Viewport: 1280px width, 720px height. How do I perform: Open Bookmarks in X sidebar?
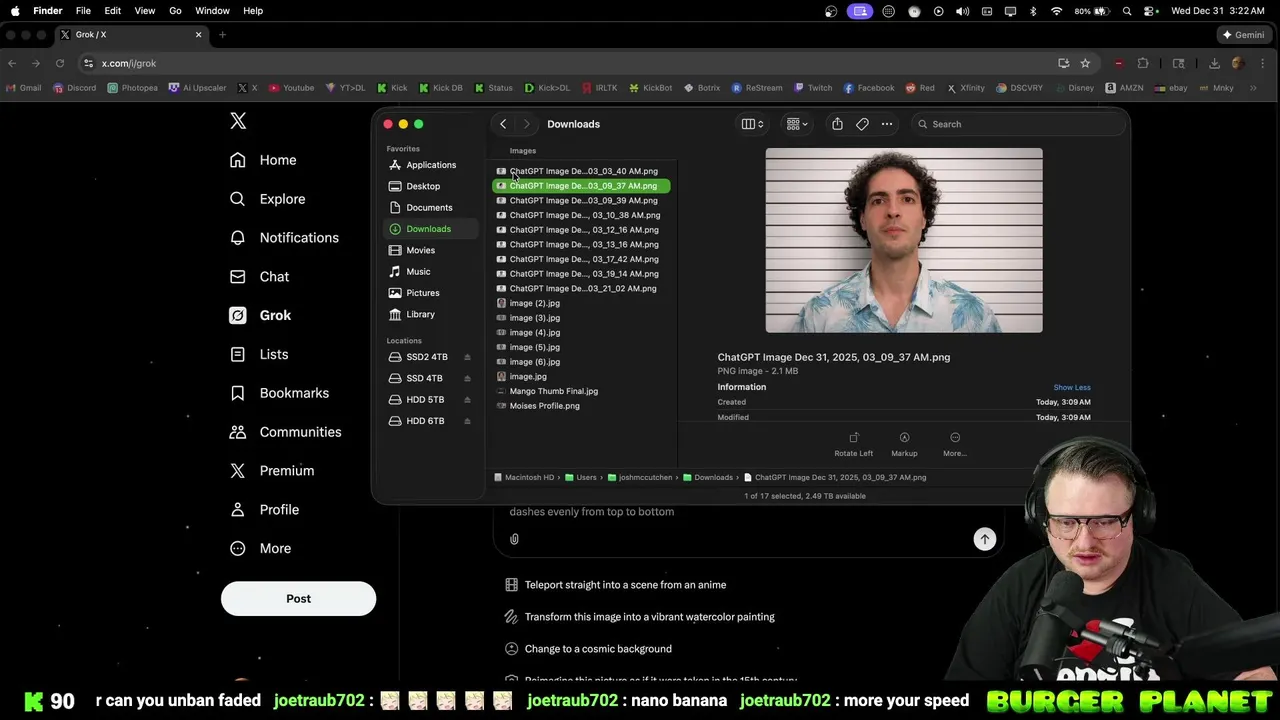coord(279,393)
